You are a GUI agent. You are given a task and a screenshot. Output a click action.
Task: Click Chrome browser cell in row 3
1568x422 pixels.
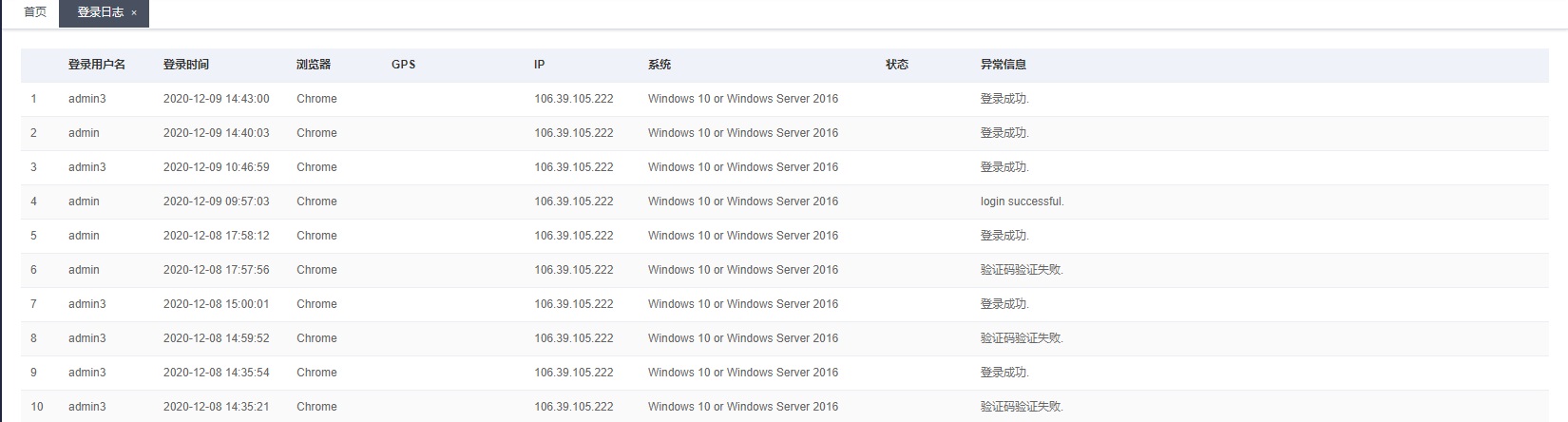point(316,167)
